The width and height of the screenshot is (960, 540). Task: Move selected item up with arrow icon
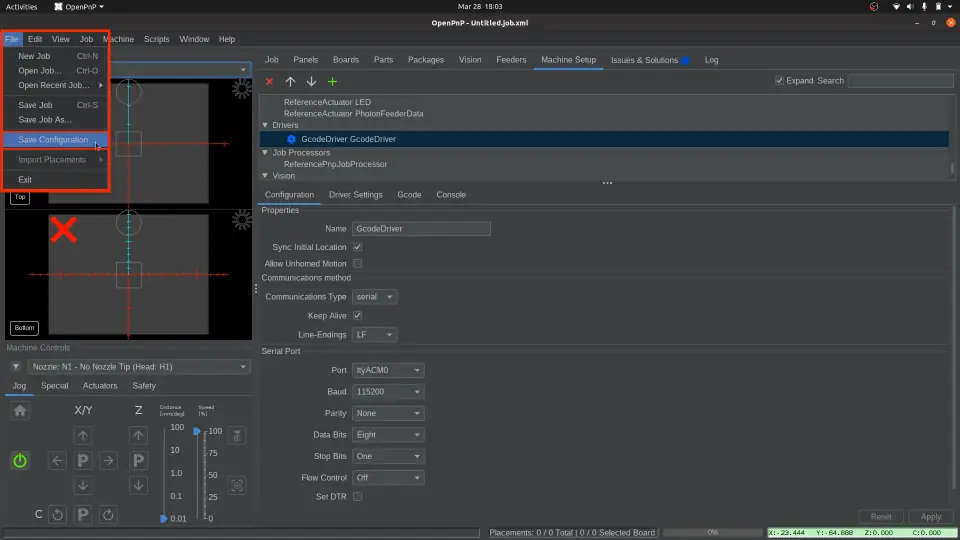click(290, 81)
